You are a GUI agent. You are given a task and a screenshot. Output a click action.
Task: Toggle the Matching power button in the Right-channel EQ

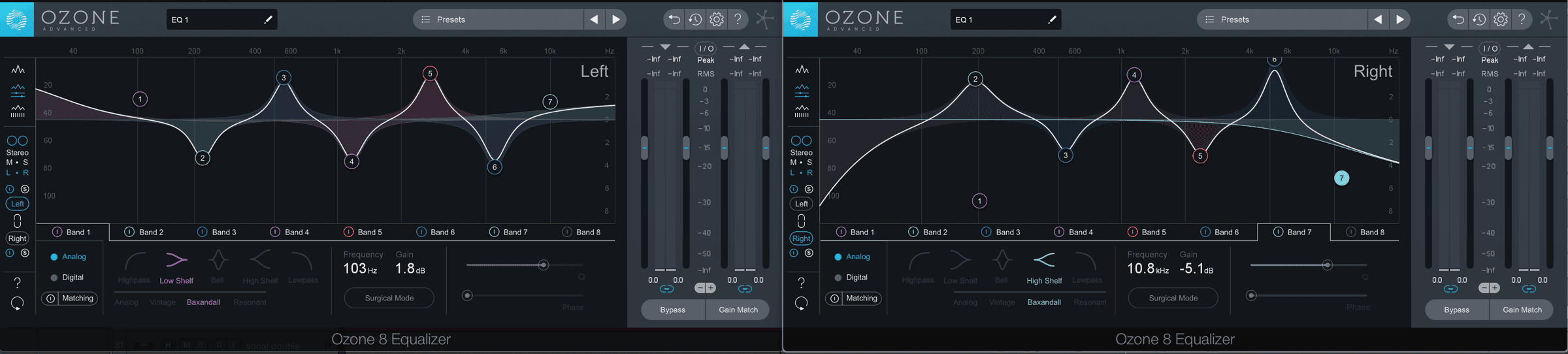click(834, 298)
